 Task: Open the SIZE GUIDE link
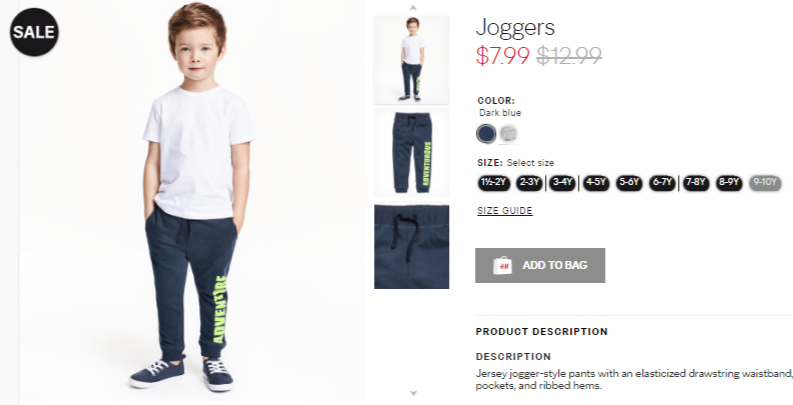pyautogui.click(x=505, y=210)
